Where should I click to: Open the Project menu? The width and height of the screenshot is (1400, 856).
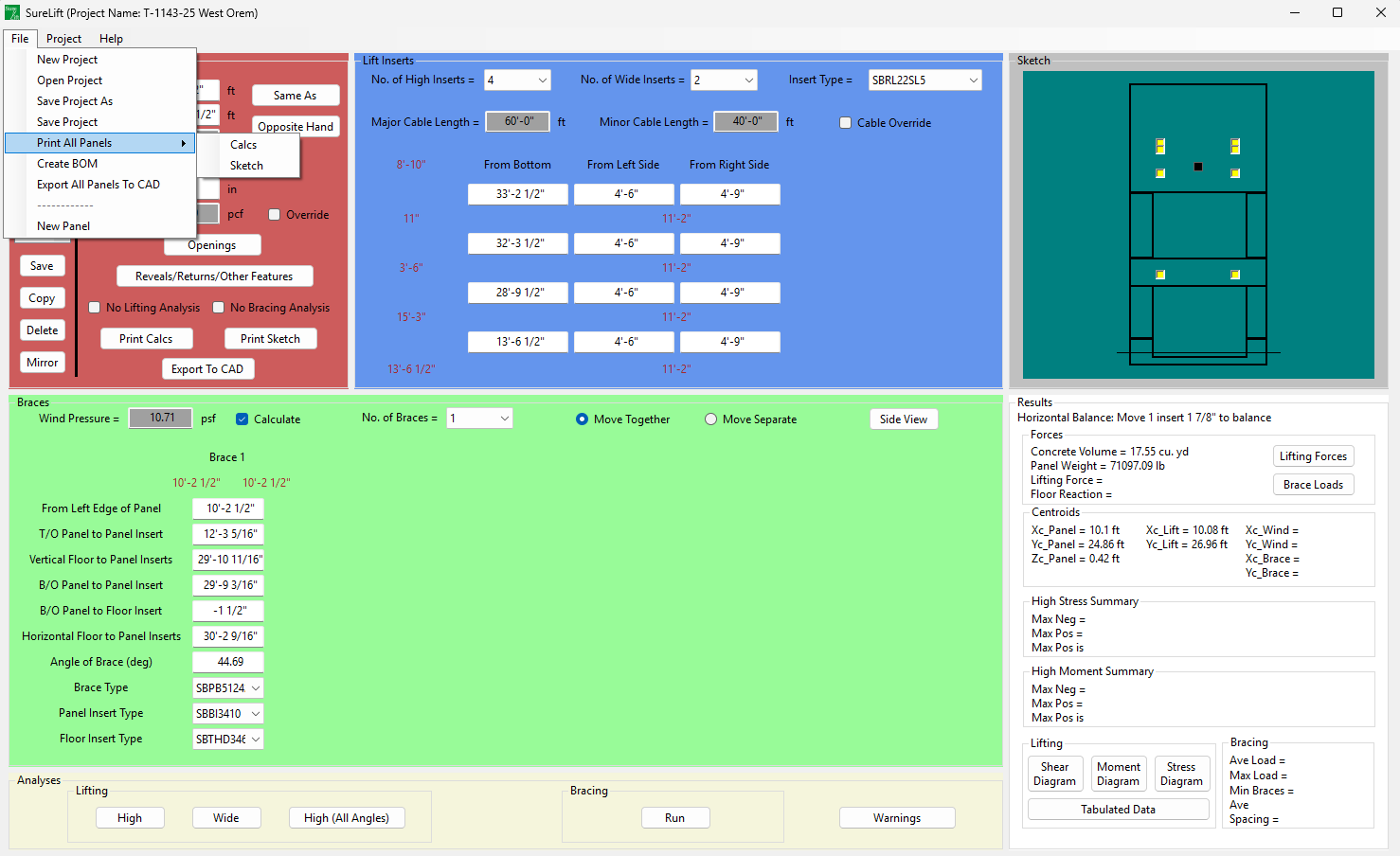(x=63, y=39)
